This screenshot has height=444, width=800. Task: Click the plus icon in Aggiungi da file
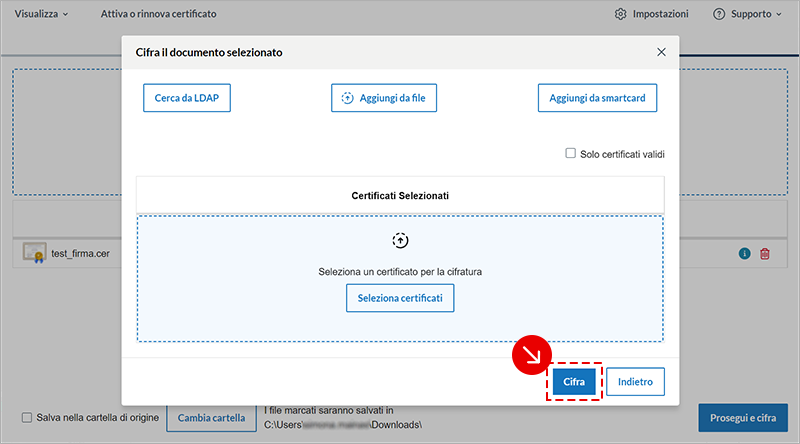(348, 98)
